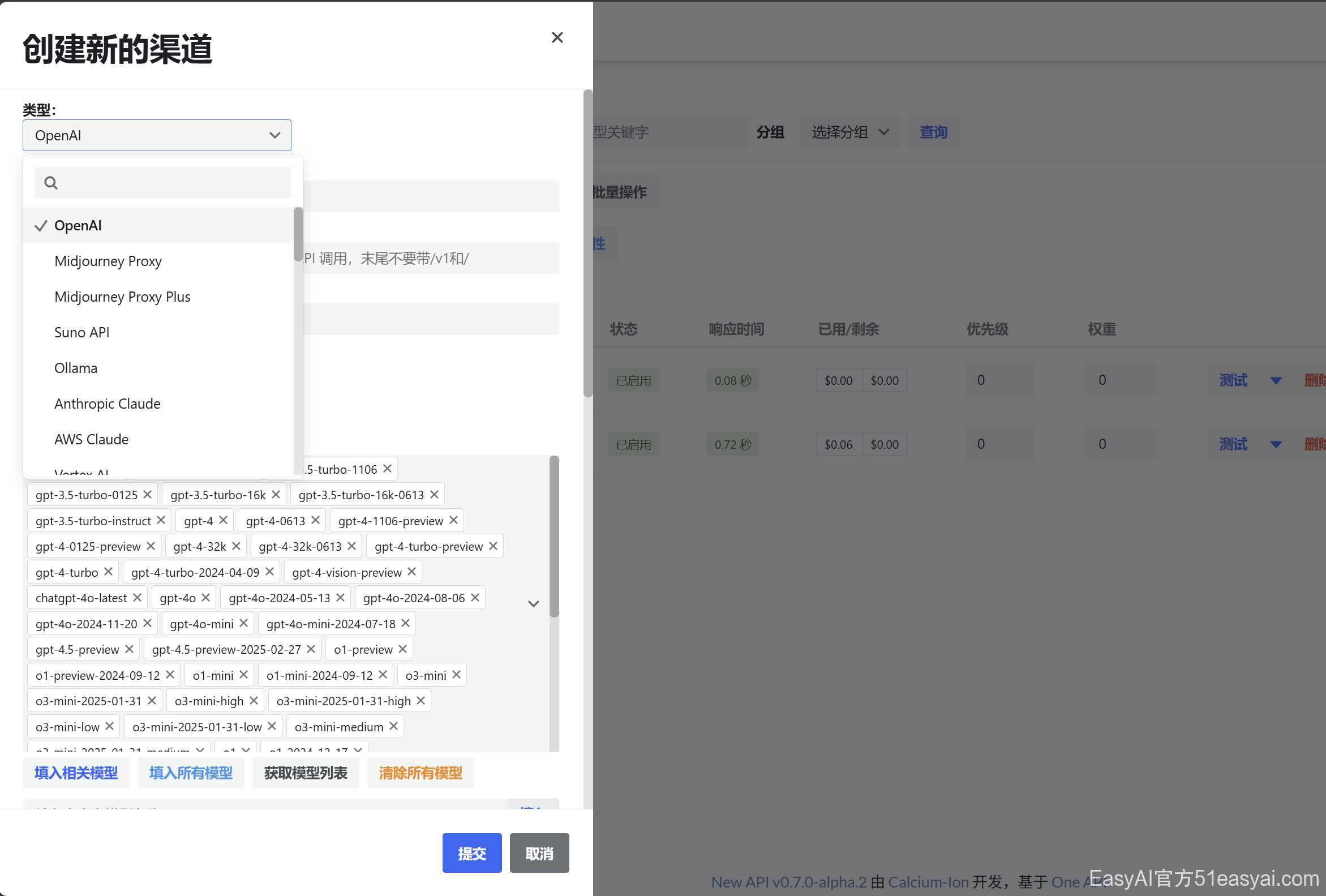Image resolution: width=1326 pixels, height=896 pixels.
Task: Remove the gpt-4 model tag
Action: (223, 520)
